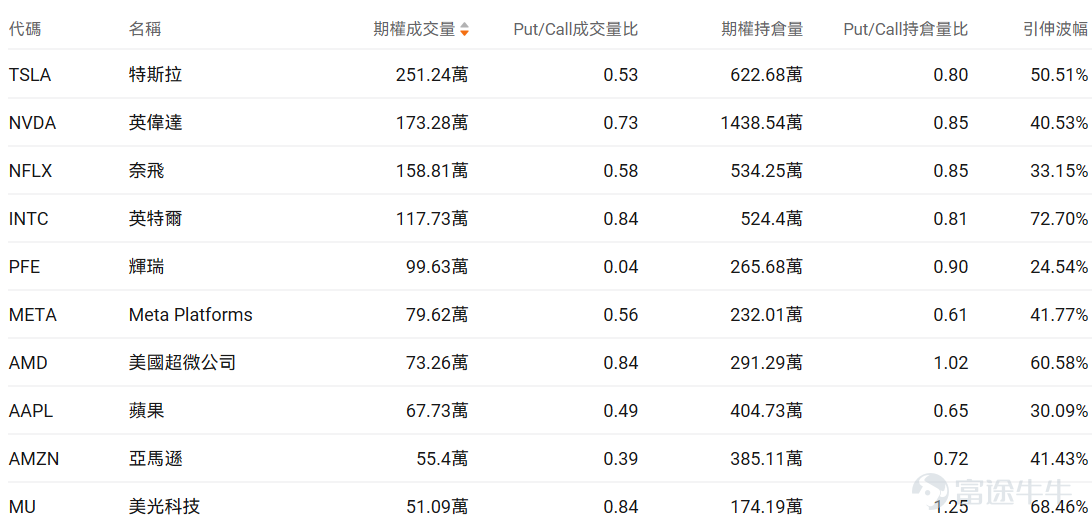
Task: Click AAPL Put/Call volume ratio 0.49
Action: click(621, 411)
